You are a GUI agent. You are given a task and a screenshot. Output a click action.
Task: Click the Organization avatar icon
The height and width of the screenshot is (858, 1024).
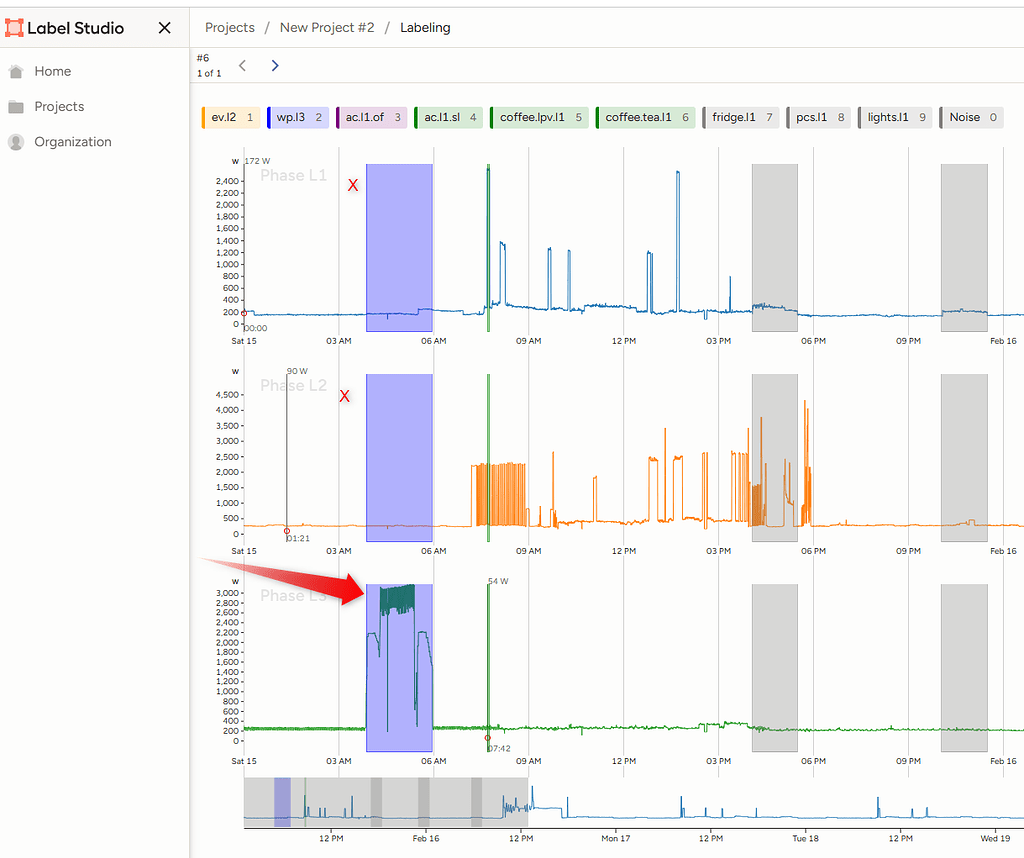(14, 141)
